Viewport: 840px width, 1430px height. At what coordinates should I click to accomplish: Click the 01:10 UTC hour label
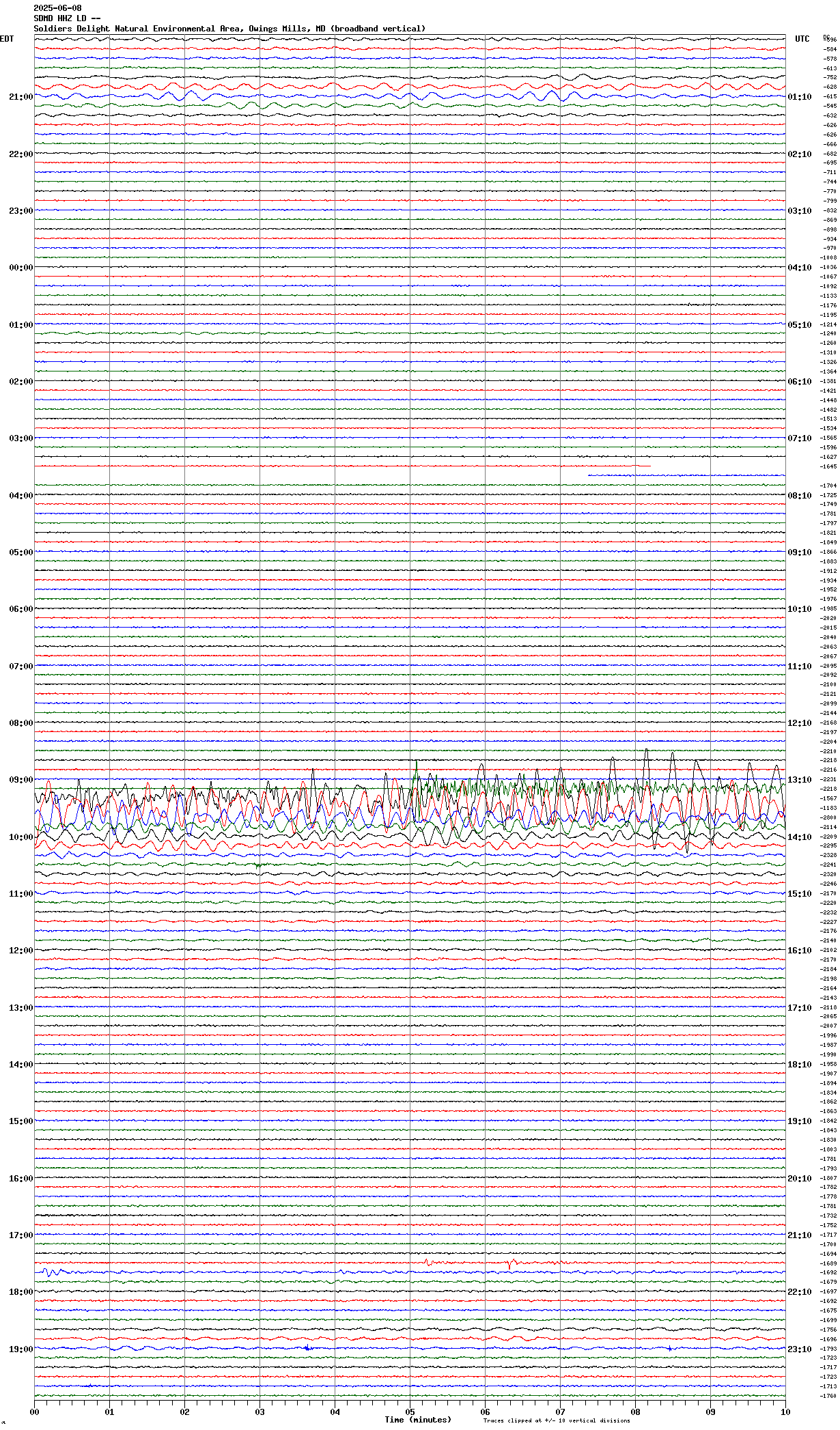click(x=800, y=97)
